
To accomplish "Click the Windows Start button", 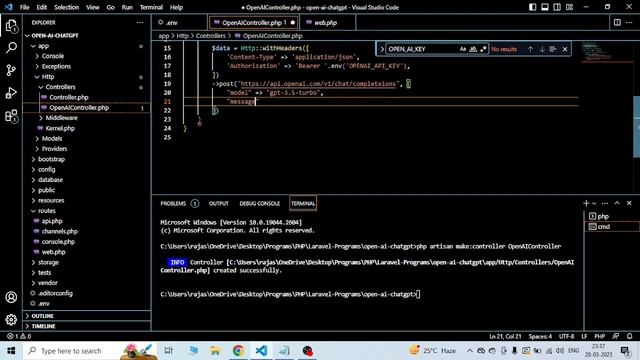I will 11,351.
